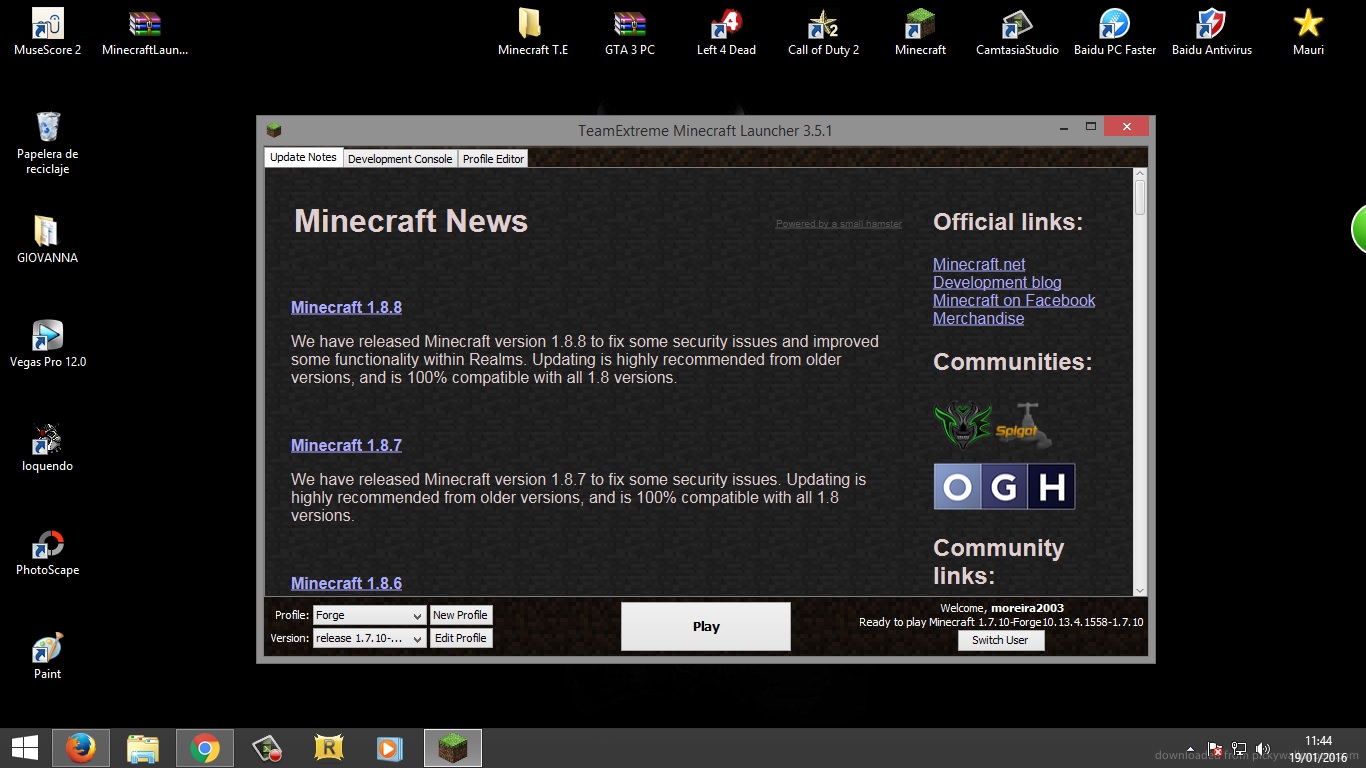Expand the Profile dropdown showing Forge

[370, 615]
